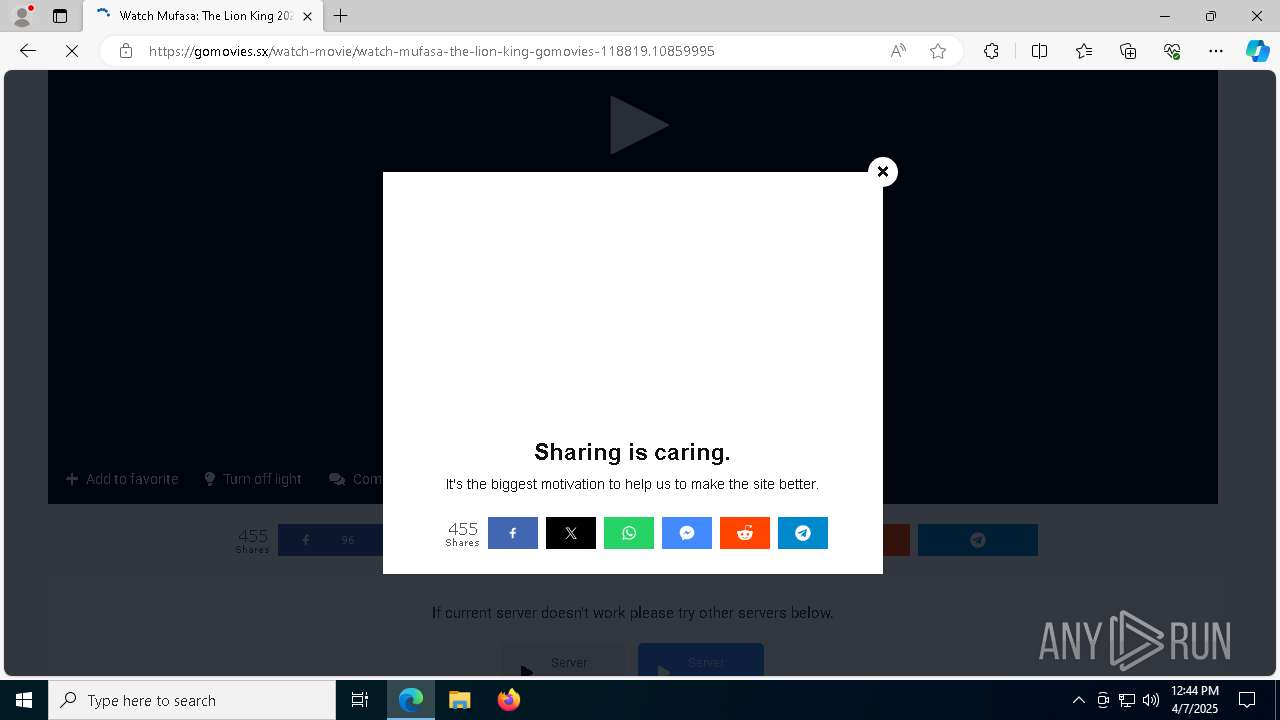Open volume control in tray

tap(1151, 700)
